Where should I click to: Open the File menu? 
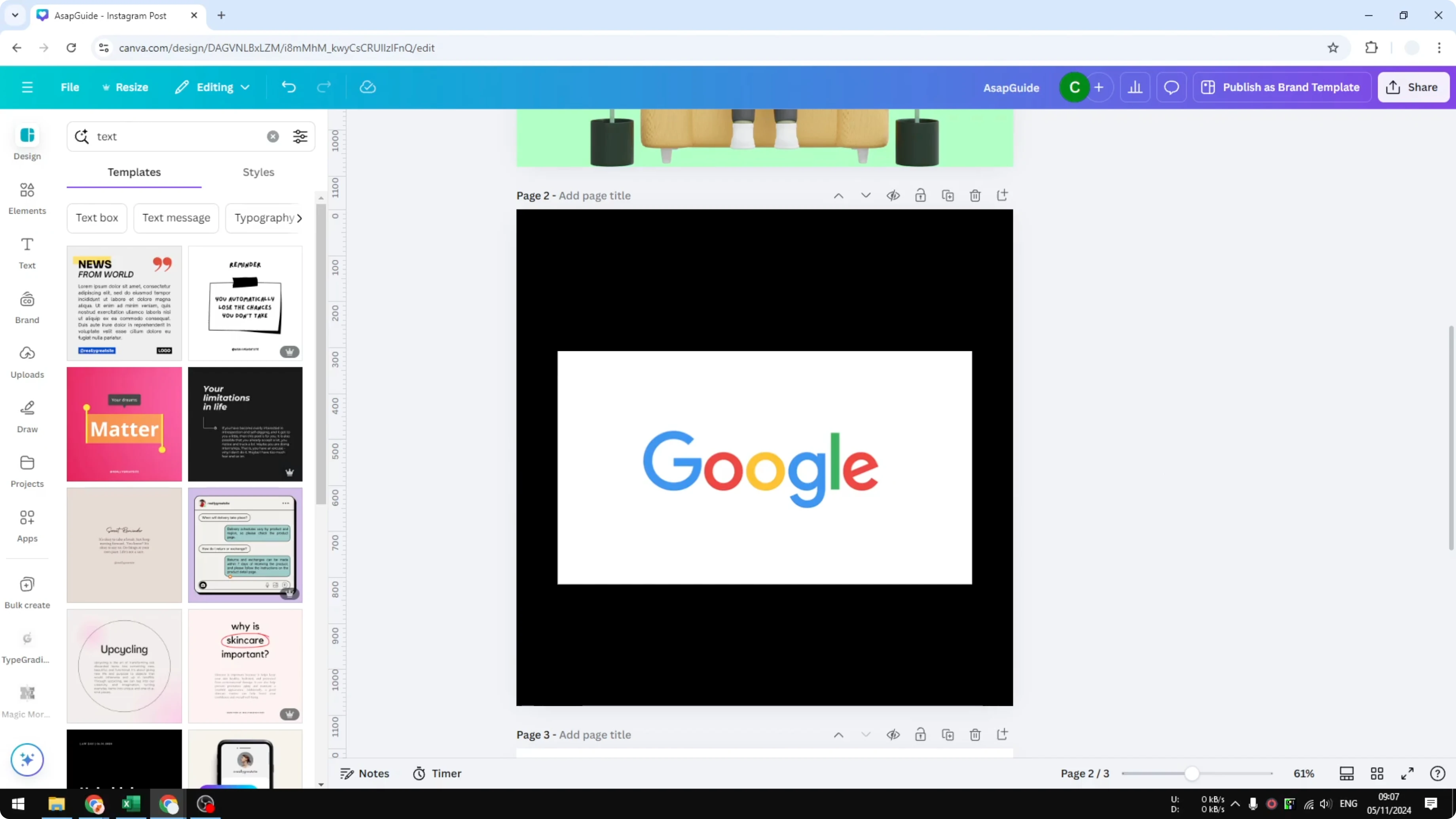[70, 87]
